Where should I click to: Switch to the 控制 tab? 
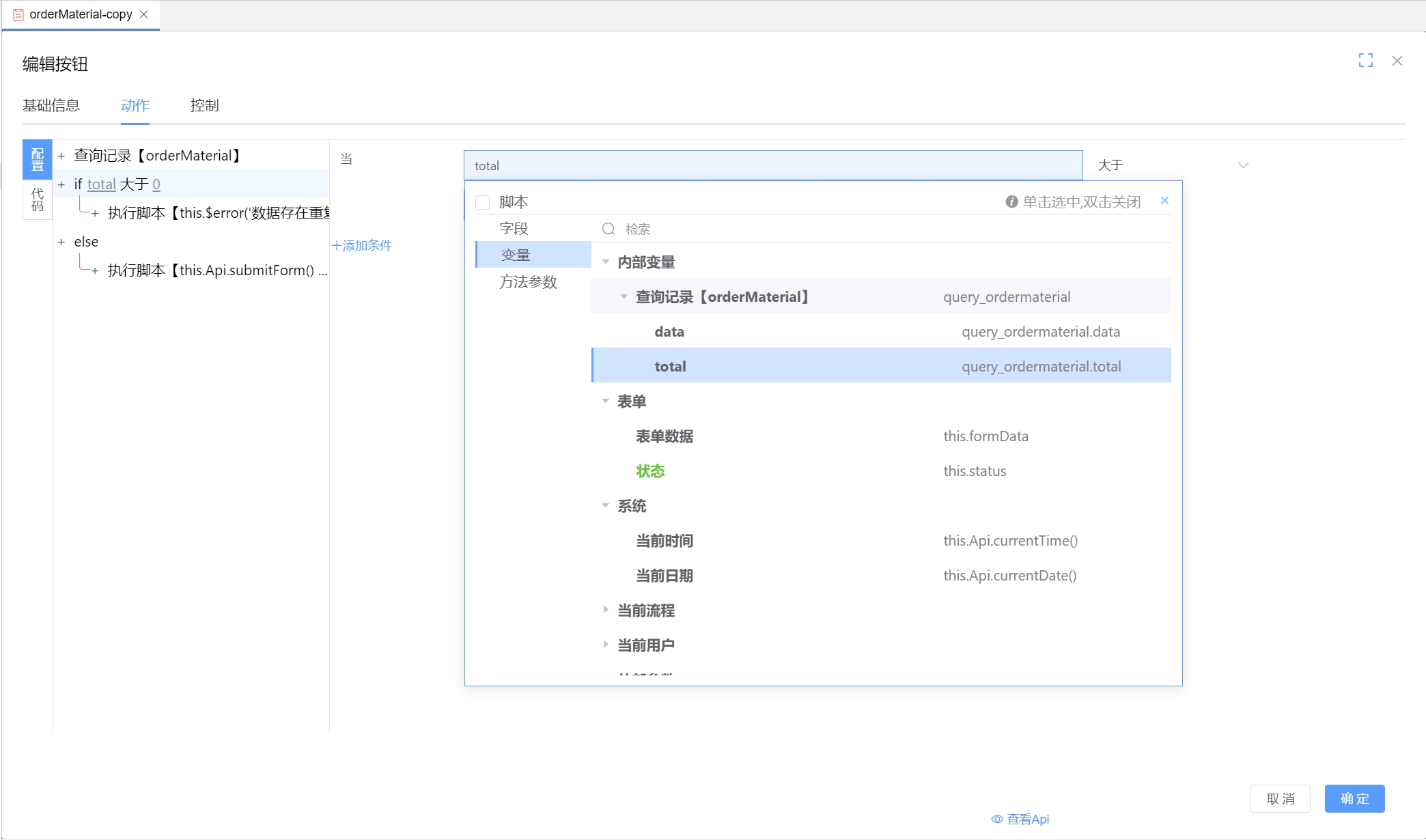(x=204, y=105)
